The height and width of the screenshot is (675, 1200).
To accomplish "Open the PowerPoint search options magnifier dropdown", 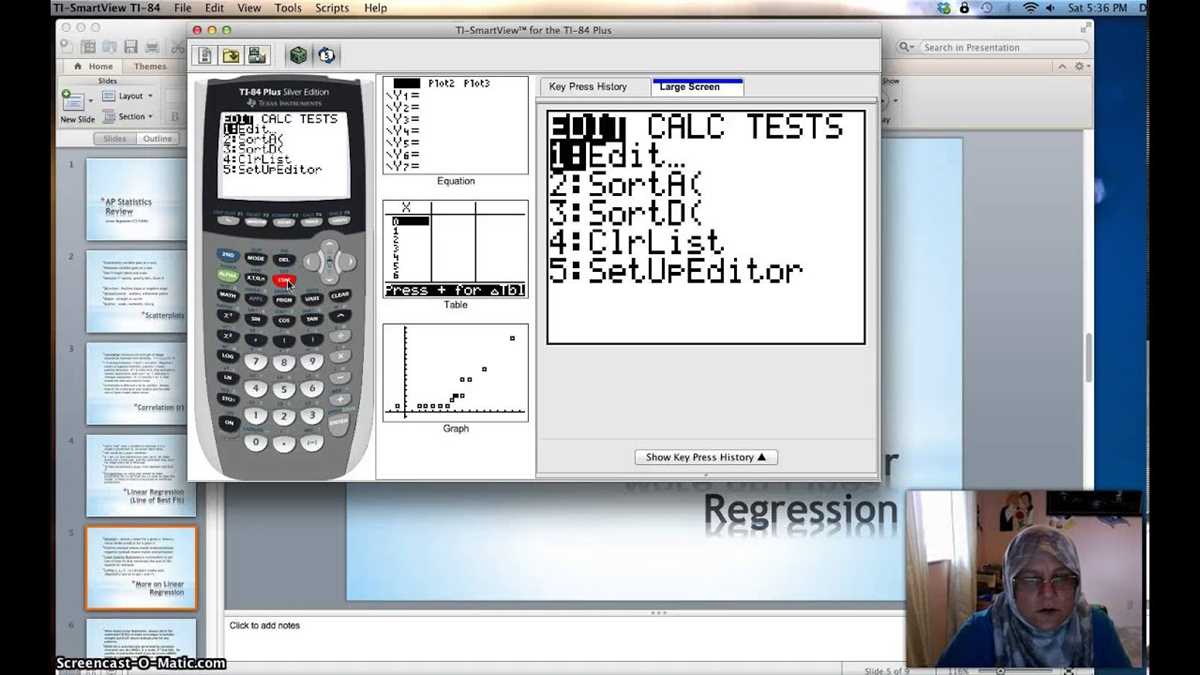I will [906, 47].
